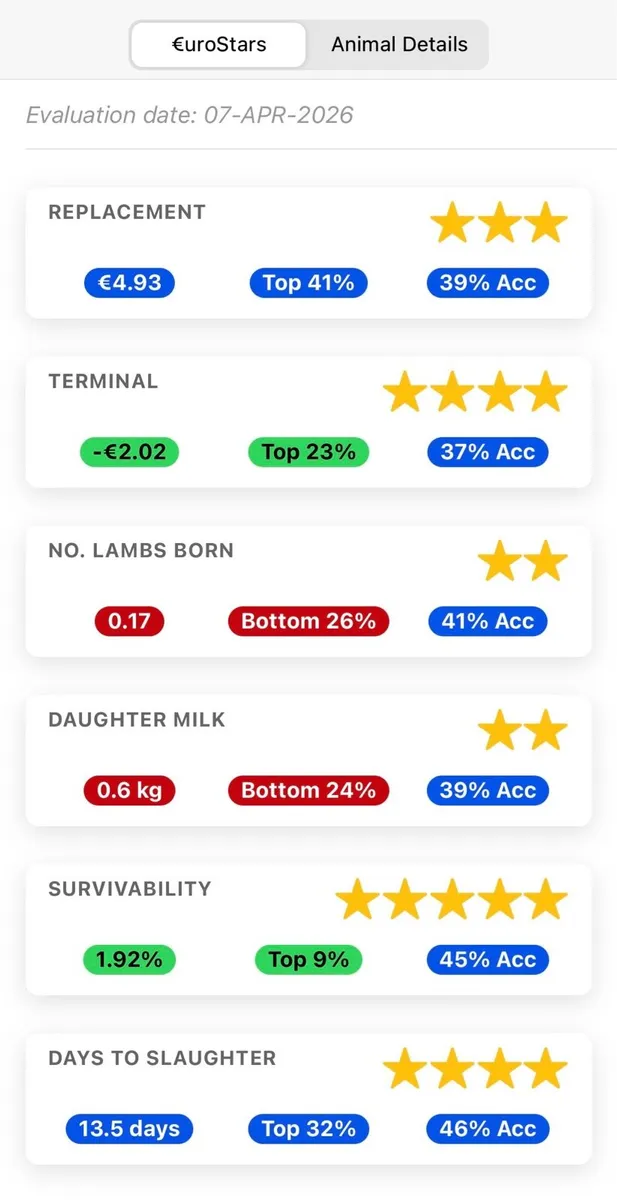This screenshot has width=617, height=1200.
Task: Click the Replacement three-star rating
Action: [x=499, y=223]
